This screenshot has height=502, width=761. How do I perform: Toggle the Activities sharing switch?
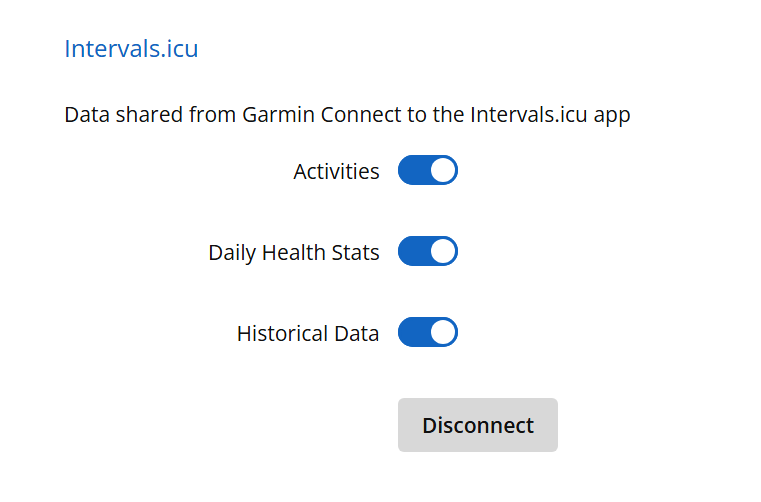pos(427,171)
